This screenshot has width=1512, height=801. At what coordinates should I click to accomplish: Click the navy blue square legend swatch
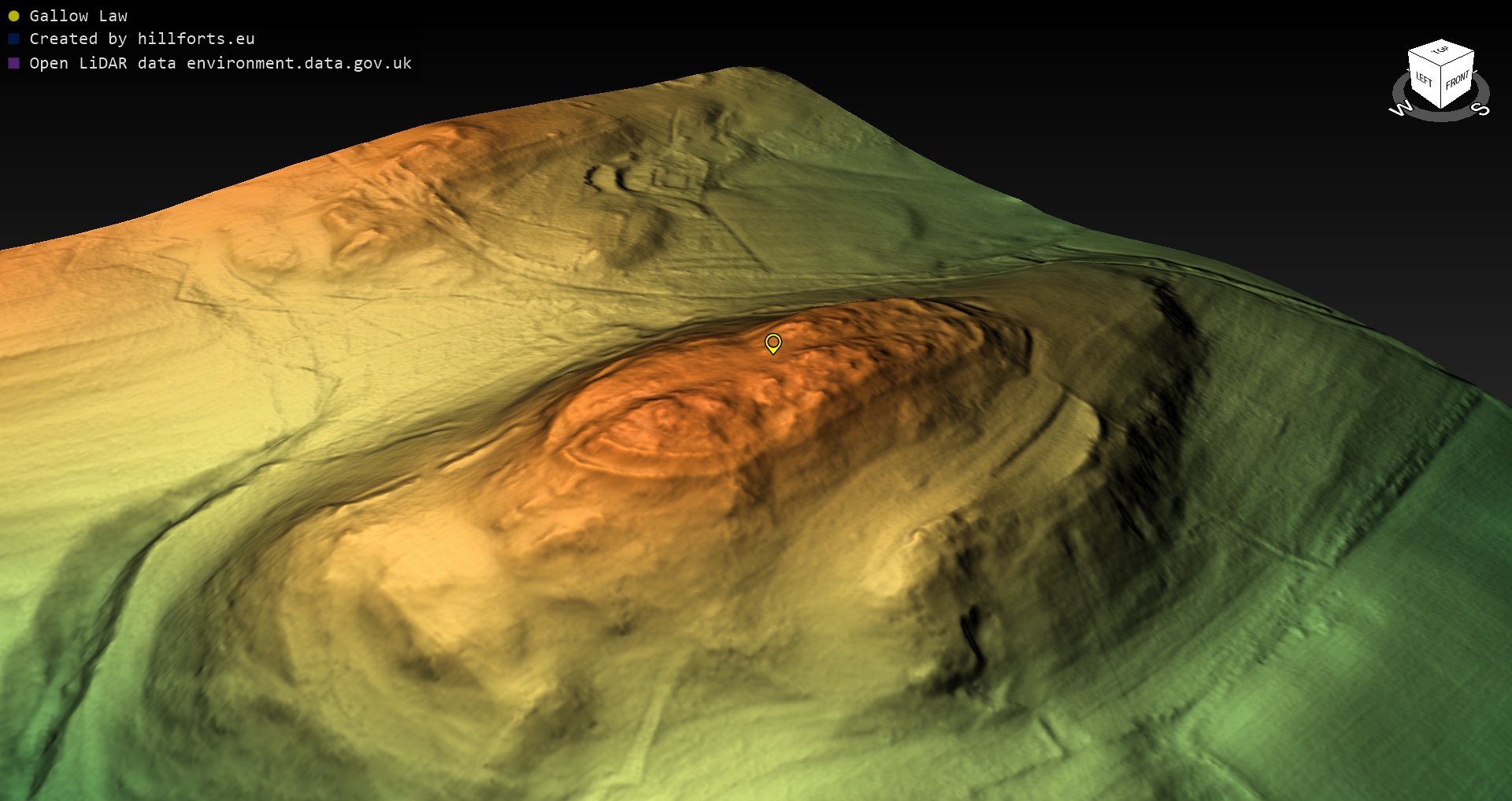(13, 39)
